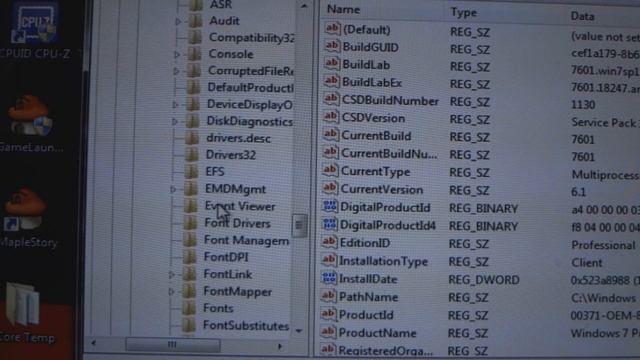This screenshot has width=640, height=360.
Task: Click the string icon beside CurrentVersion
Action: (330, 189)
